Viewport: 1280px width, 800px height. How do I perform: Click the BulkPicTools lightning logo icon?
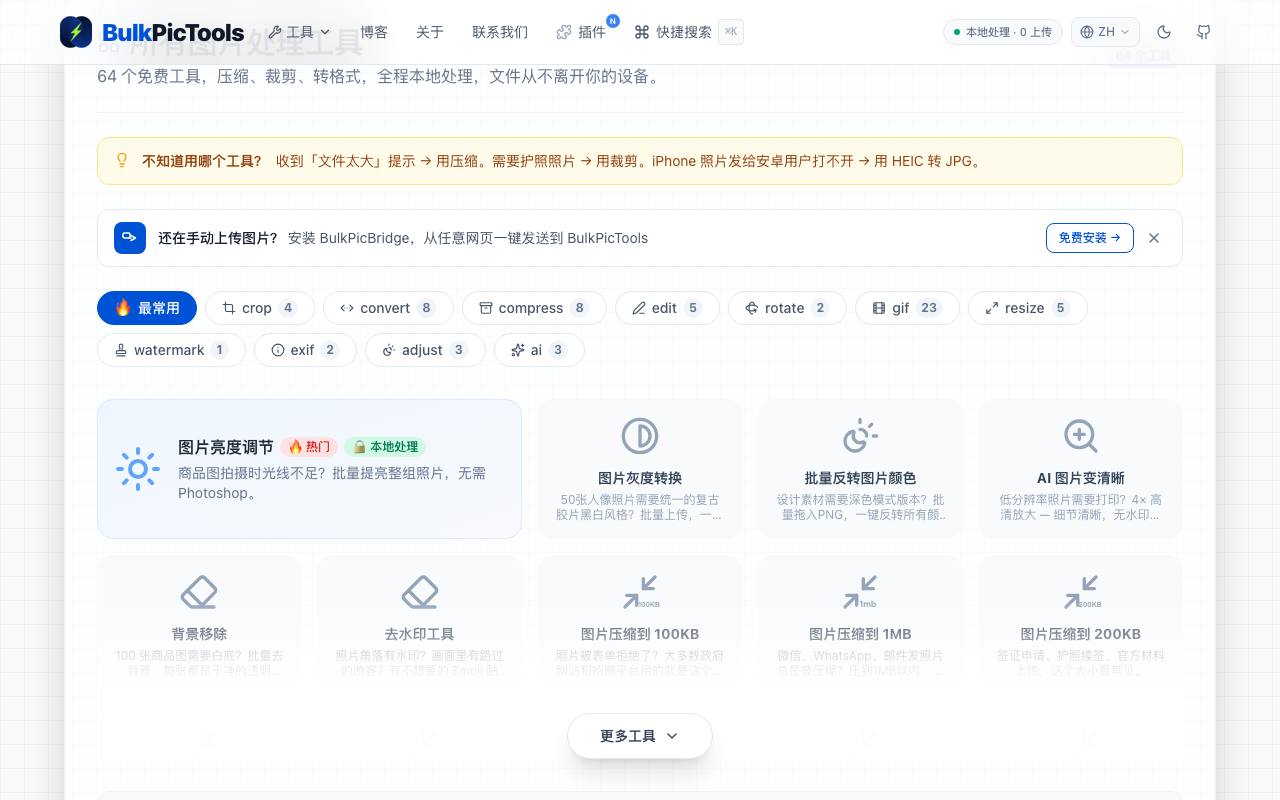click(76, 32)
